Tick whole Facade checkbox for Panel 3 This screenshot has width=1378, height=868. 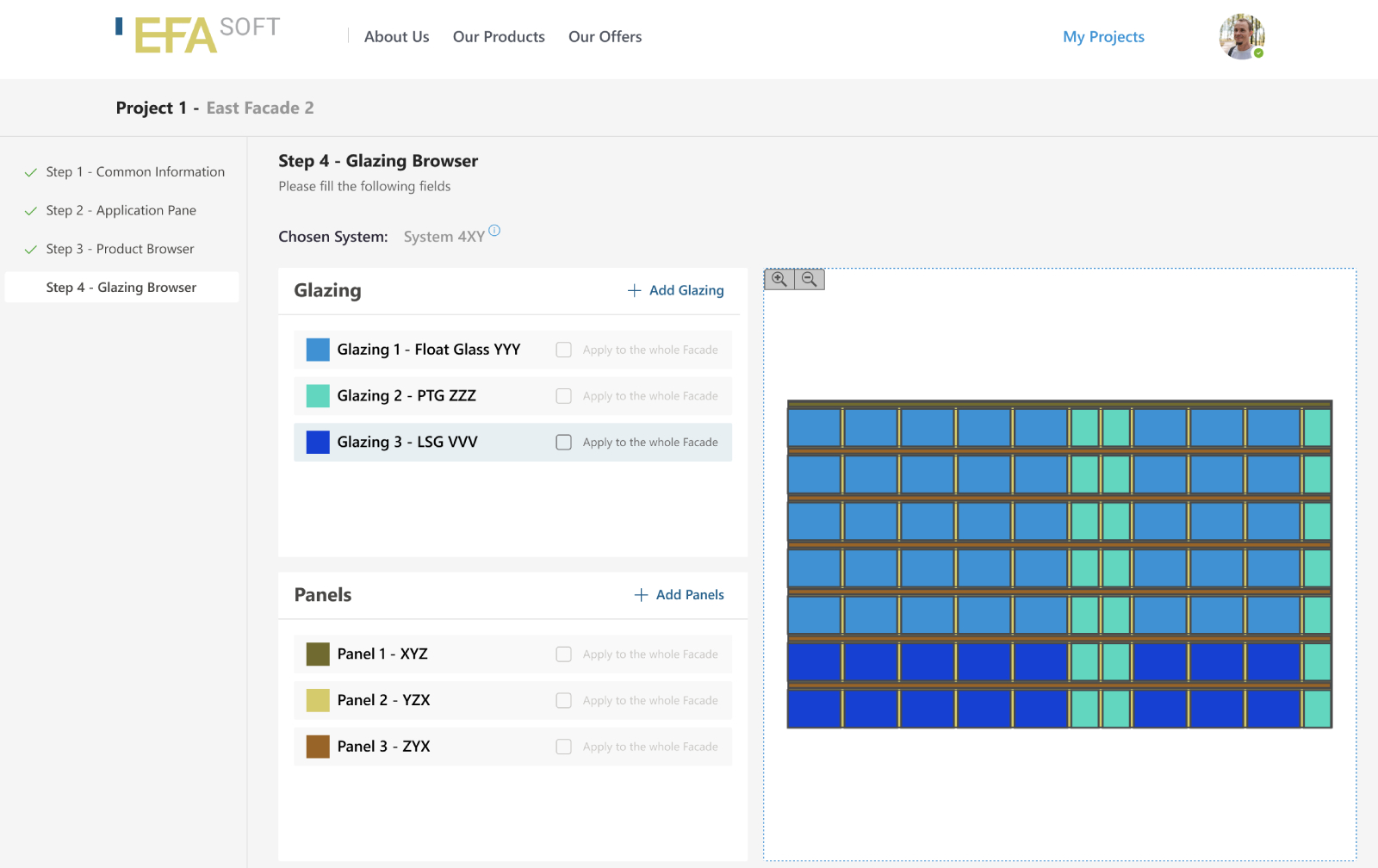(563, 747)
